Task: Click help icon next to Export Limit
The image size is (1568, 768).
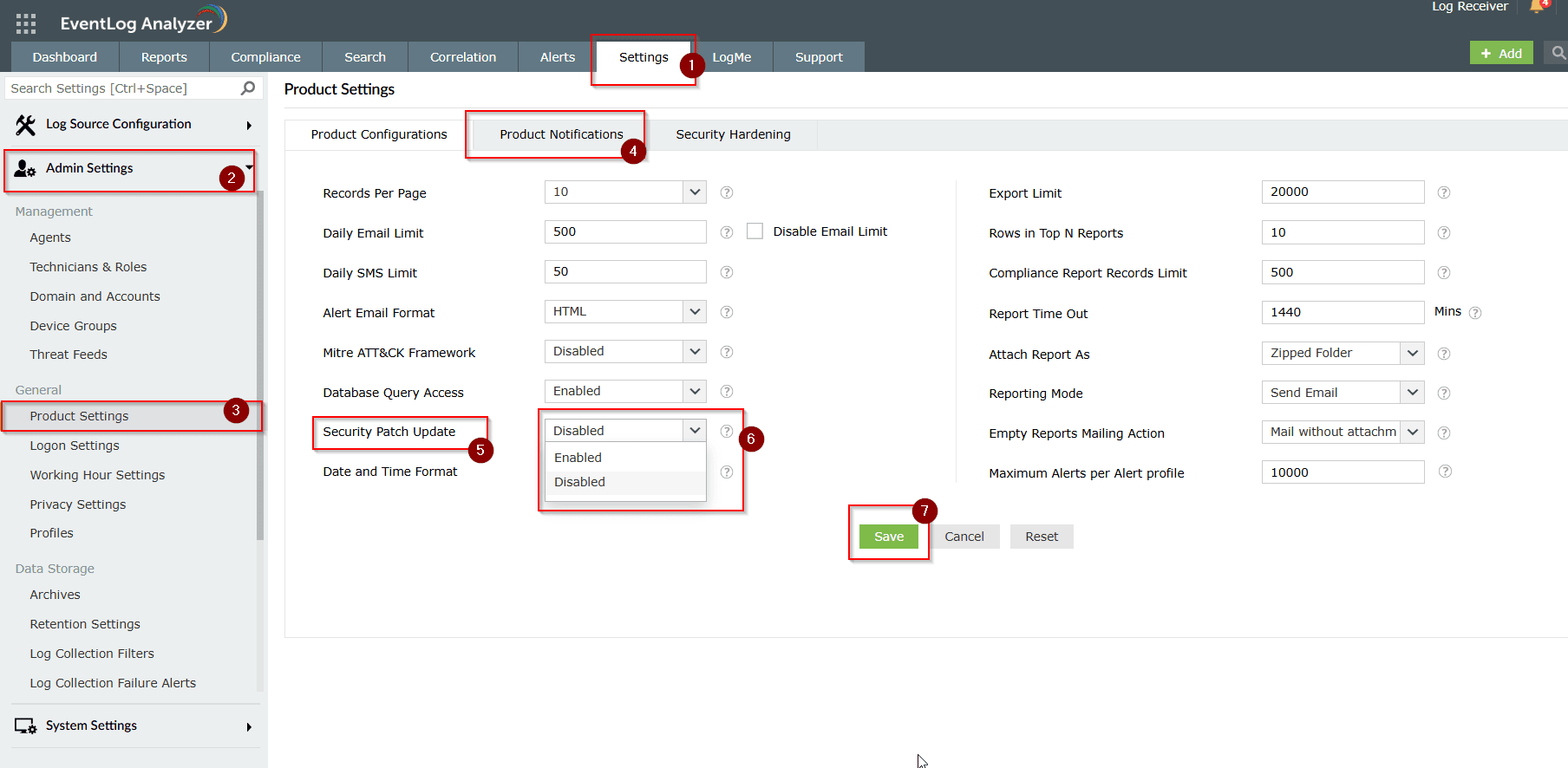Action: pyautogui.click(x=1444, y=192)
